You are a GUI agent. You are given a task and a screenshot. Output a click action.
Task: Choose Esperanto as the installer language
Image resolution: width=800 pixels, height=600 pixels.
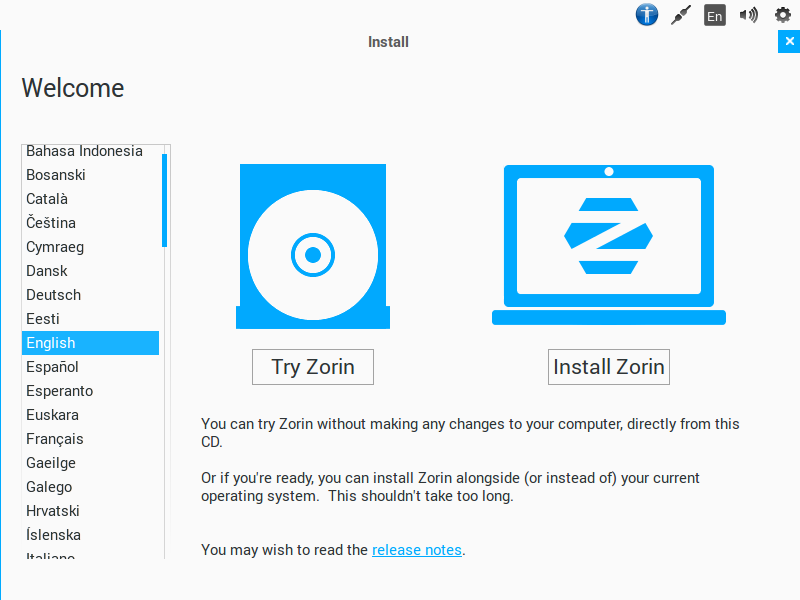point(59,391)
